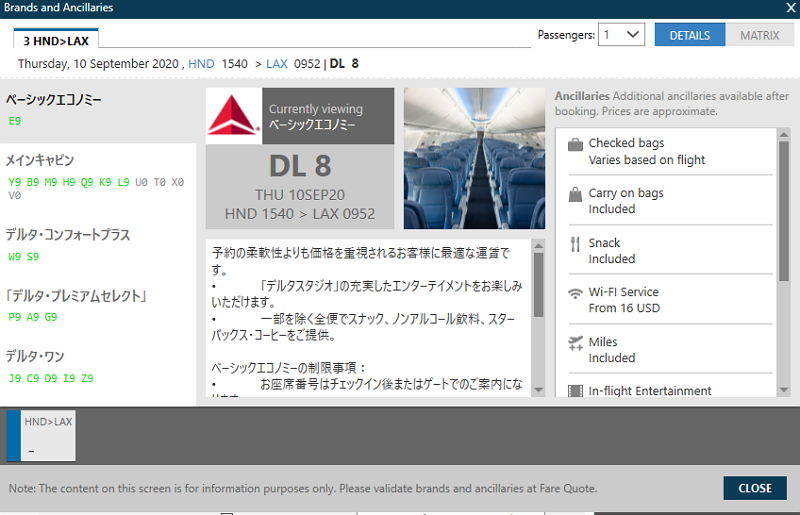Click the Wi-Fi Service icon
This screenshot has width=800, height=515.
pyautogui.click(x=575, y=293)
